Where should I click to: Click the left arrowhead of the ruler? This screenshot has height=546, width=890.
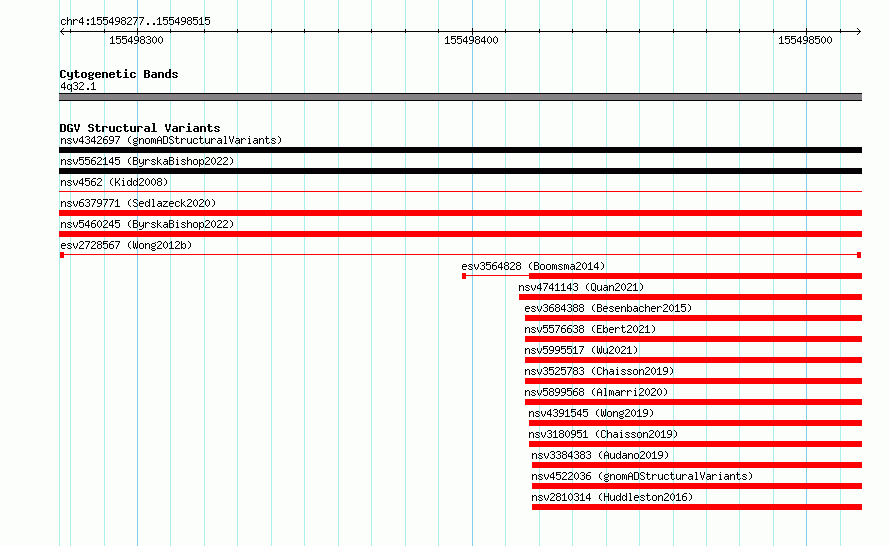pyautogui.click(x=63, y=32)
